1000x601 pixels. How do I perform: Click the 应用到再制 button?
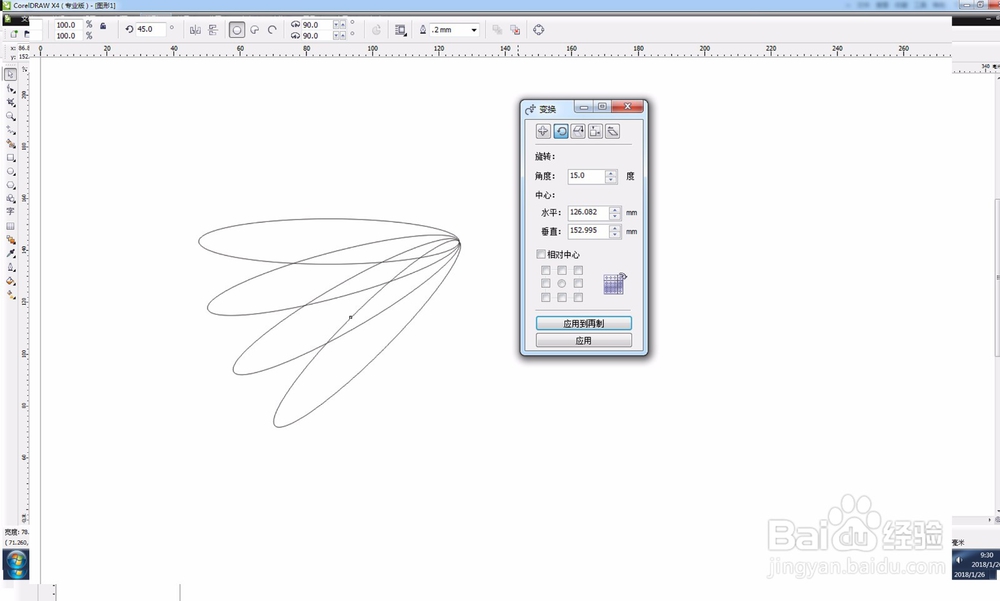click(584, 323)
